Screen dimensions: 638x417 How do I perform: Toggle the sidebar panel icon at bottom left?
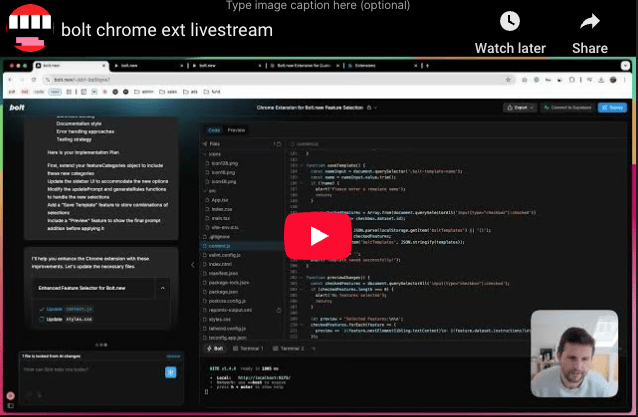tap(11, 406)
